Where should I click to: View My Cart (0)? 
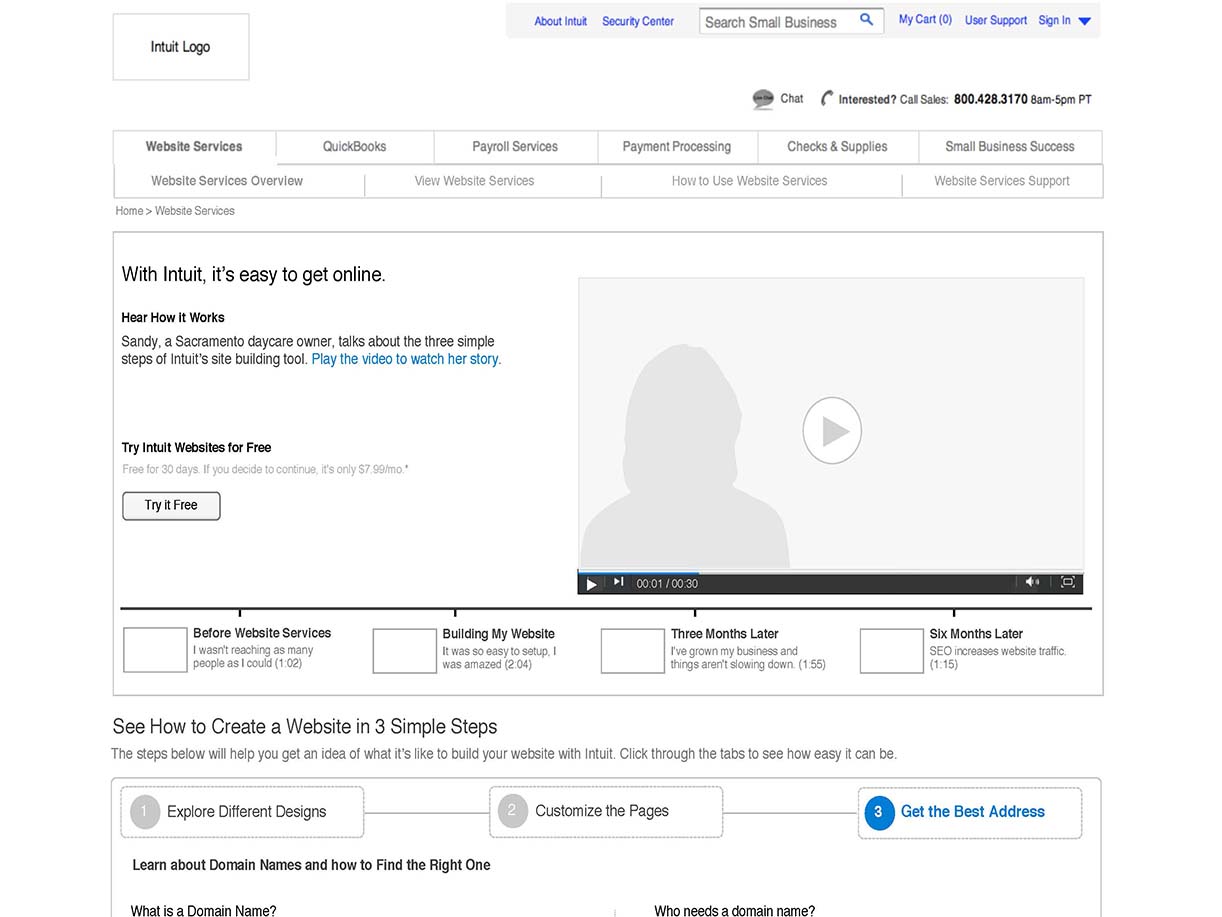pos(925,20)
